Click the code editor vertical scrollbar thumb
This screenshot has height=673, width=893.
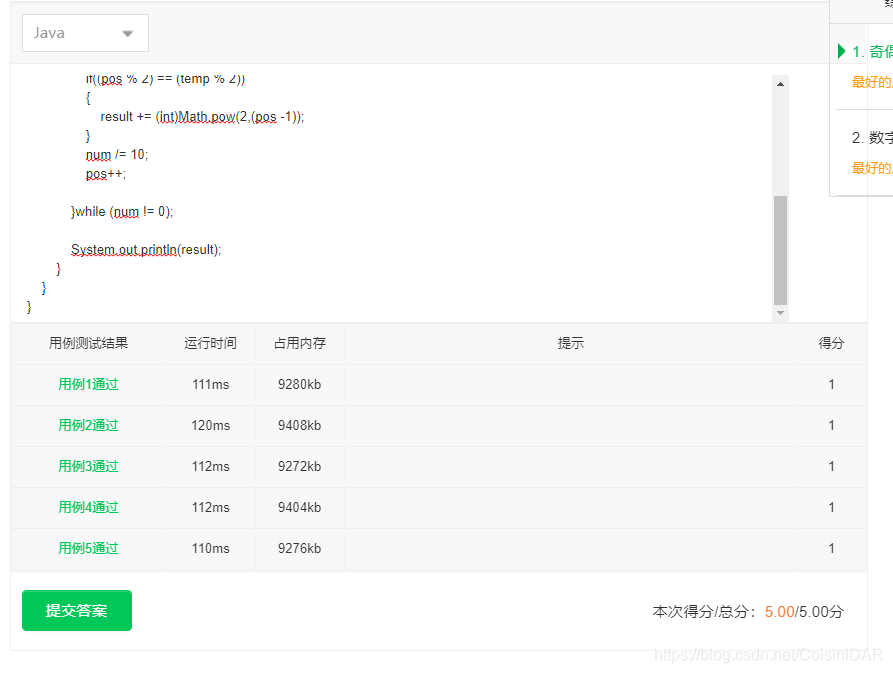pyautogui.click(x=780, y=250)
